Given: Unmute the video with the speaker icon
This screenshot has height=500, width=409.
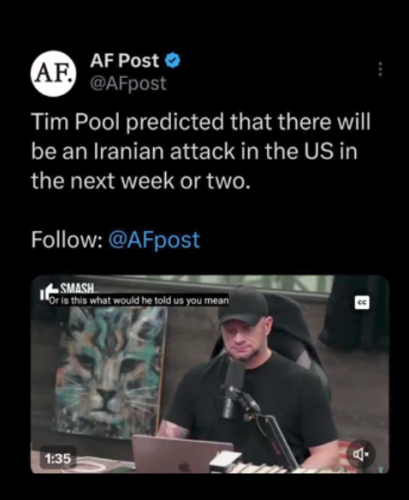Looking at the screenshot, I should pos(360,454).
